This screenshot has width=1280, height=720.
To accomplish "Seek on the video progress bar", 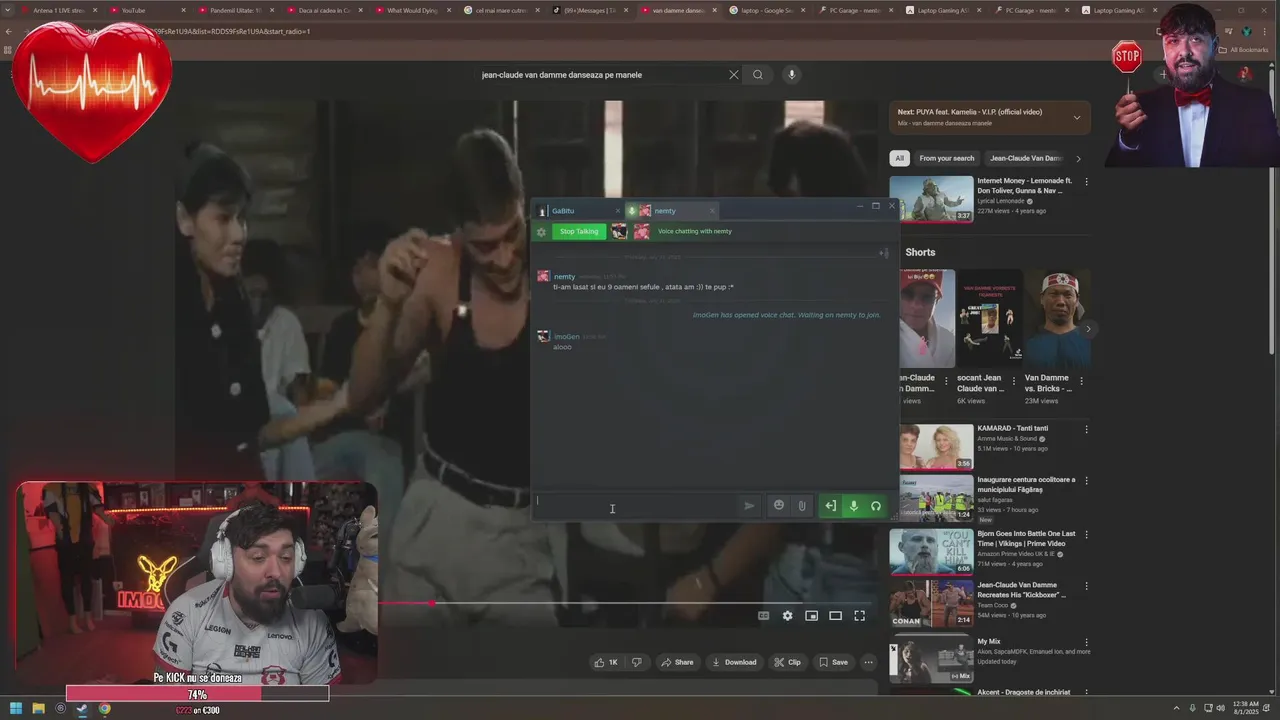I will [625, 603].
